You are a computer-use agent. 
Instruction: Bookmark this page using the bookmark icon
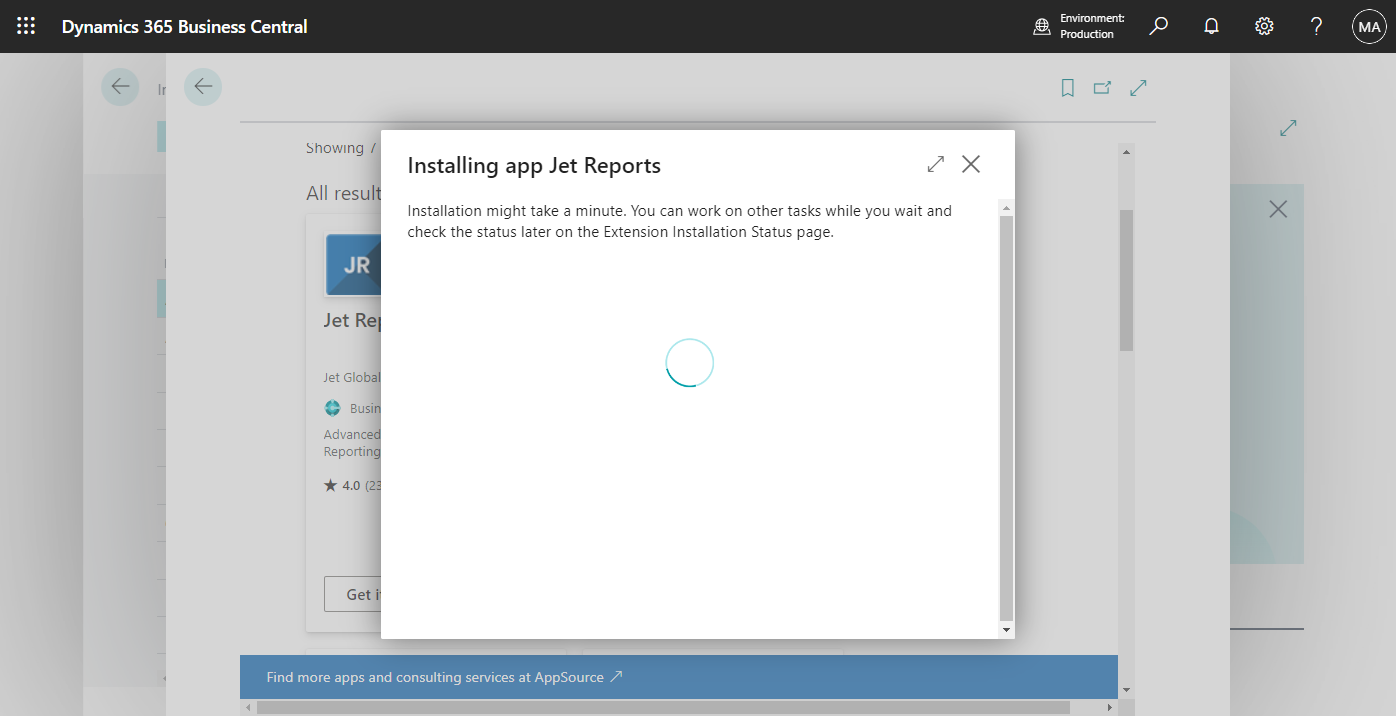coord(1066,88)
